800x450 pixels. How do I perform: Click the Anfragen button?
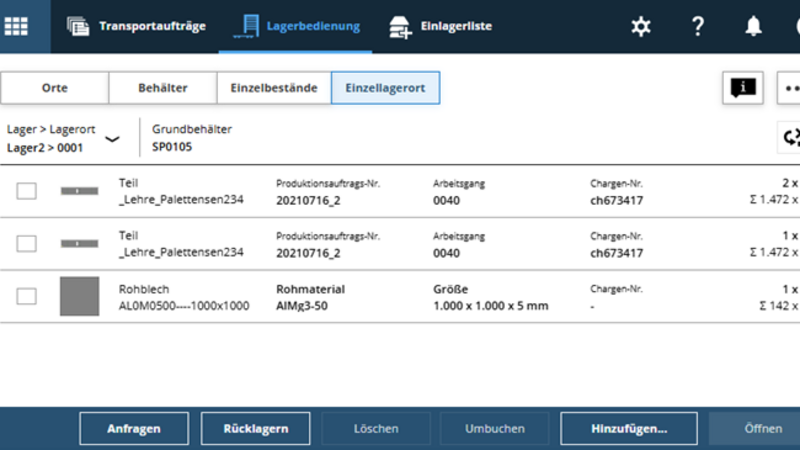point(134,428)
